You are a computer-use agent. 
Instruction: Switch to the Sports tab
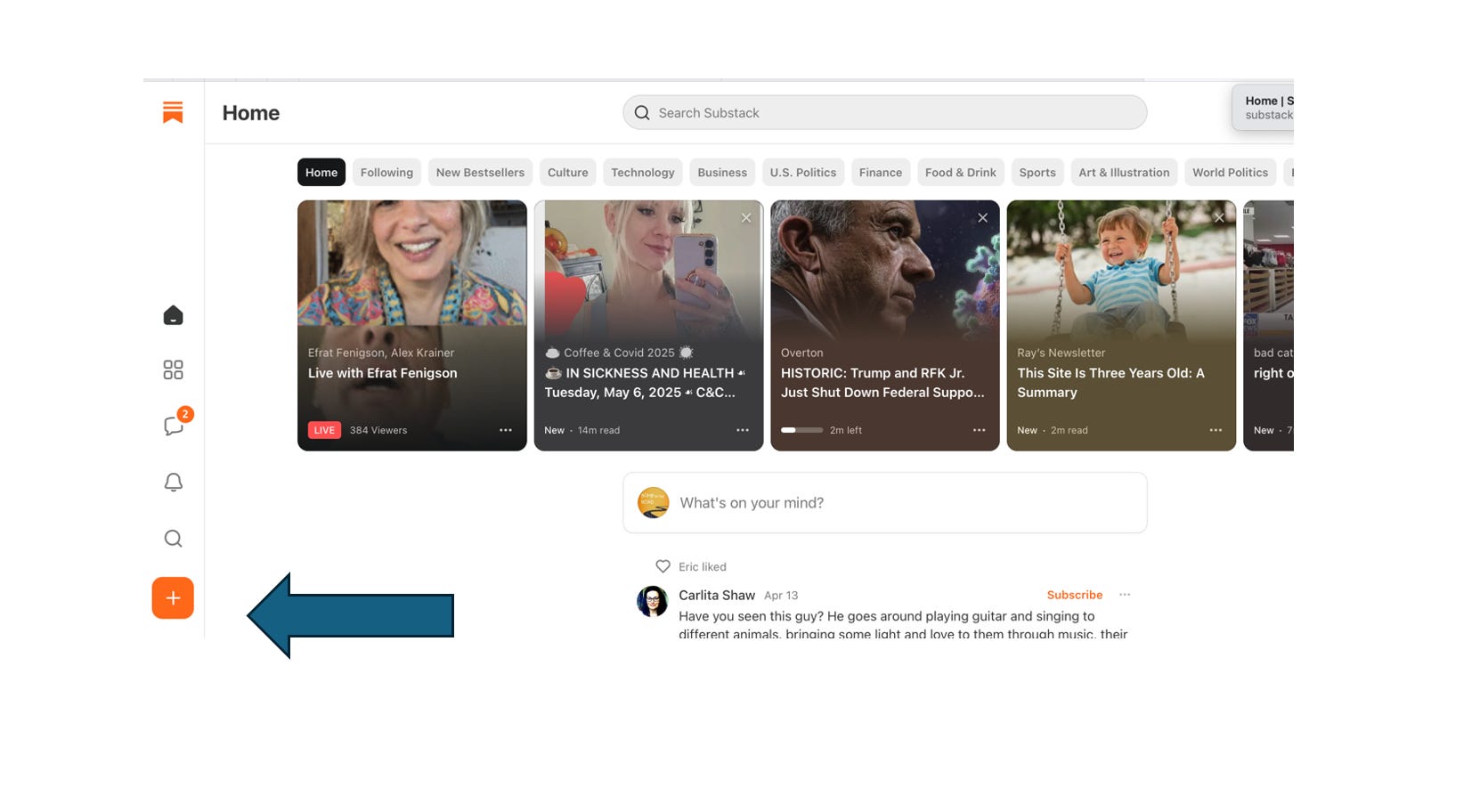click(1037, 173)
